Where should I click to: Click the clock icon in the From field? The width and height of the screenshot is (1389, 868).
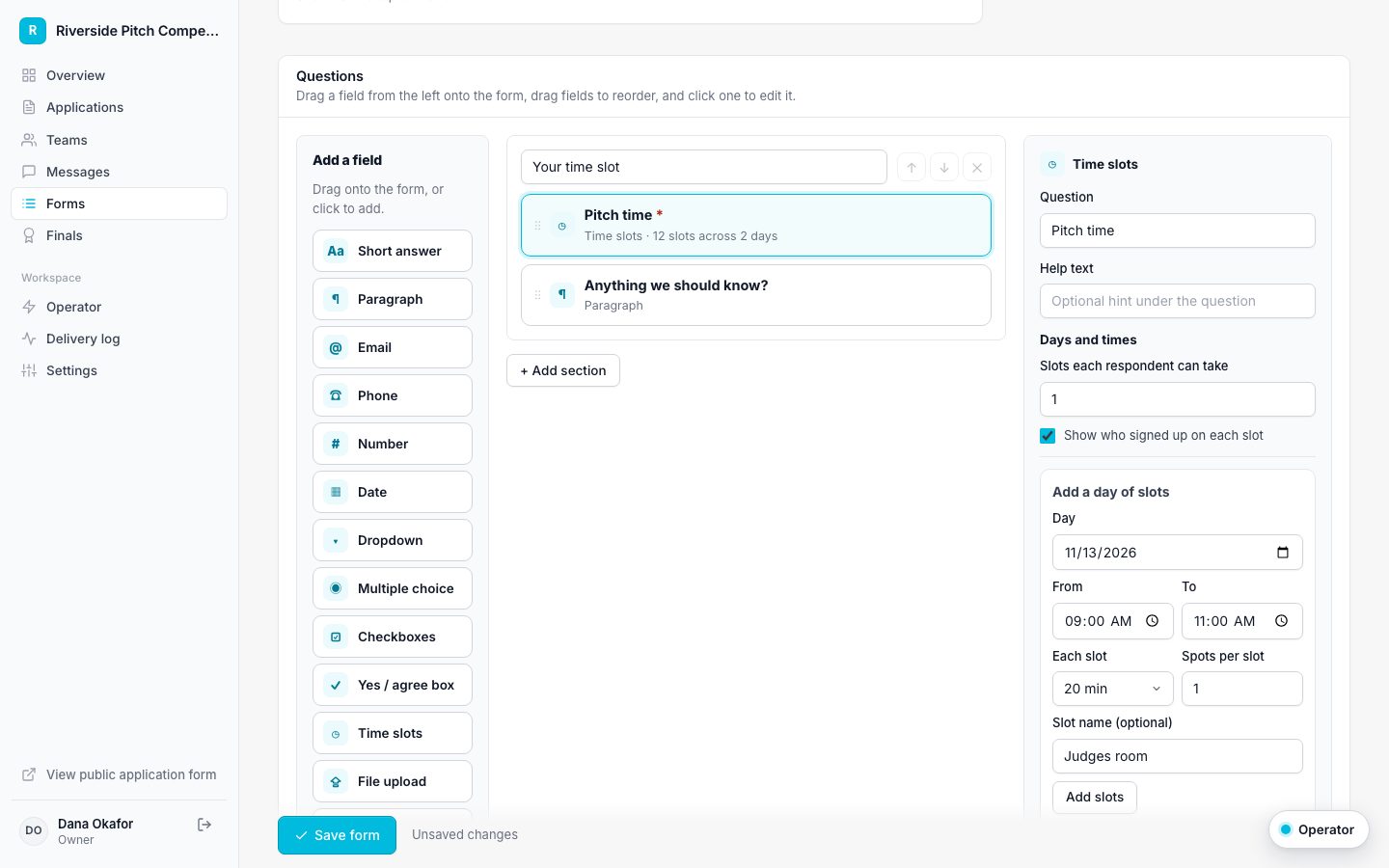coord(1152,621)
